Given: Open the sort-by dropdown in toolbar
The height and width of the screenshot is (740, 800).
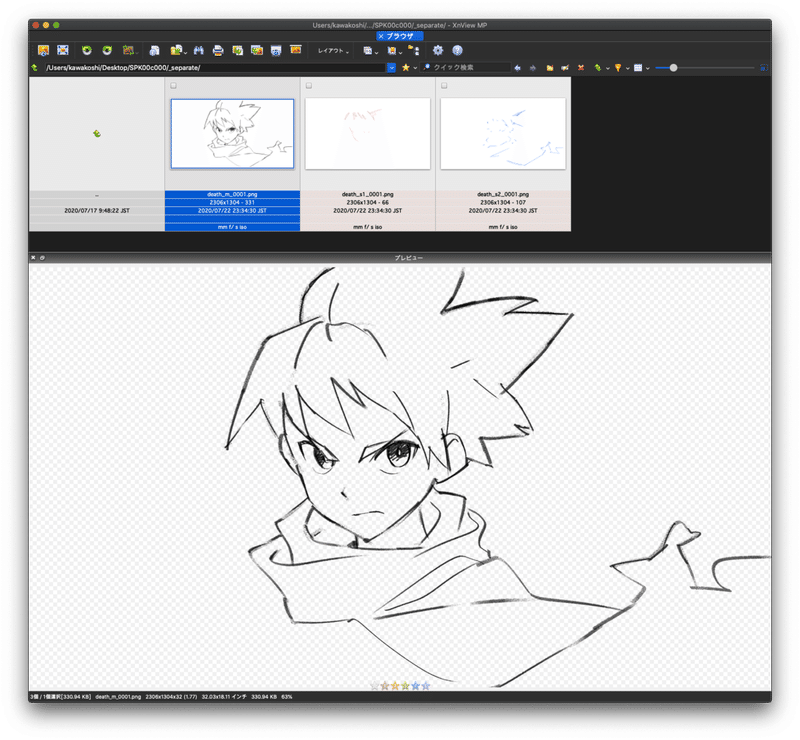Looking at the screenshot, I should [x=394, y=51].
